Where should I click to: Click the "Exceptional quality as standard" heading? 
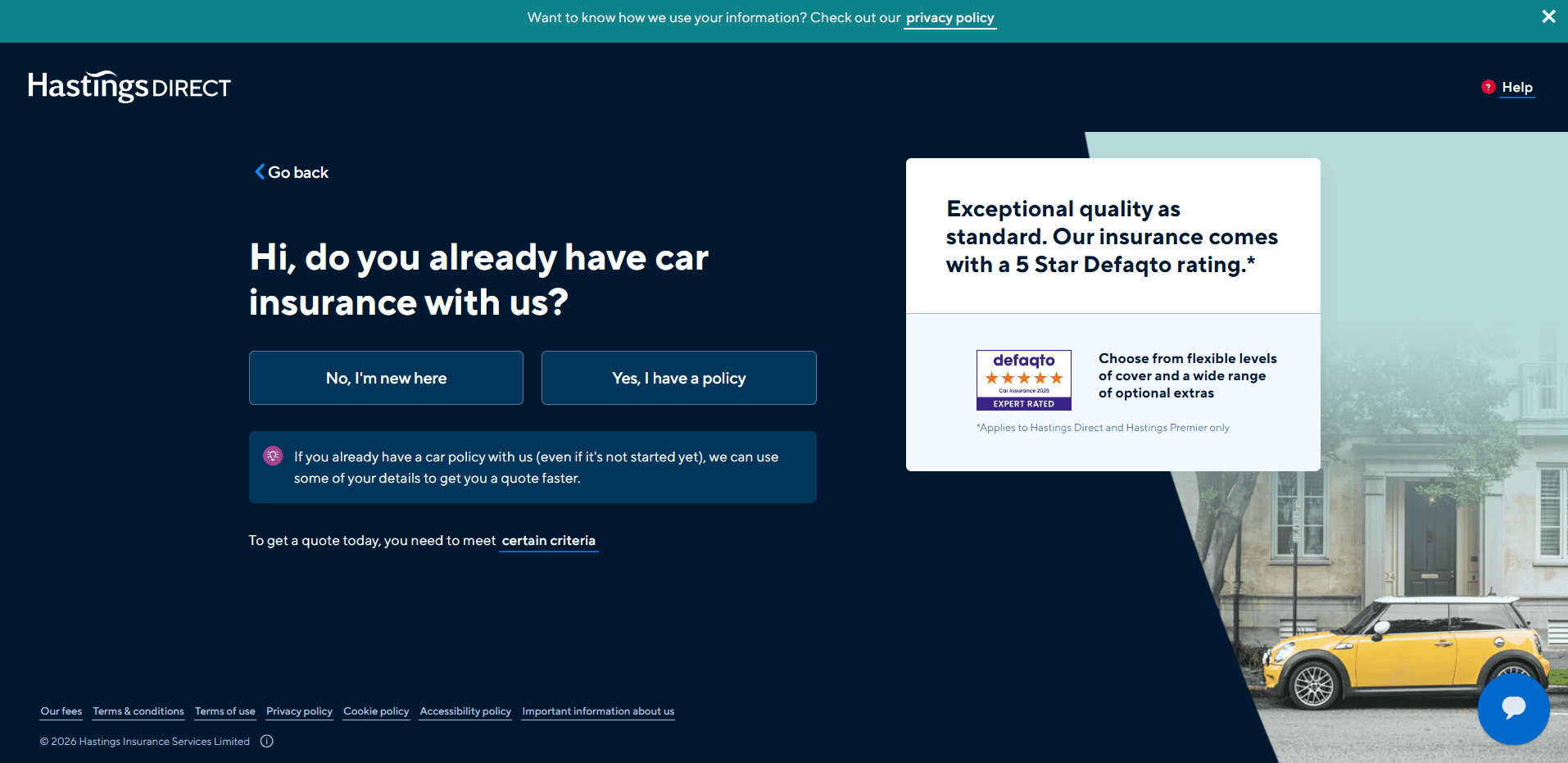pos(1112,237)
